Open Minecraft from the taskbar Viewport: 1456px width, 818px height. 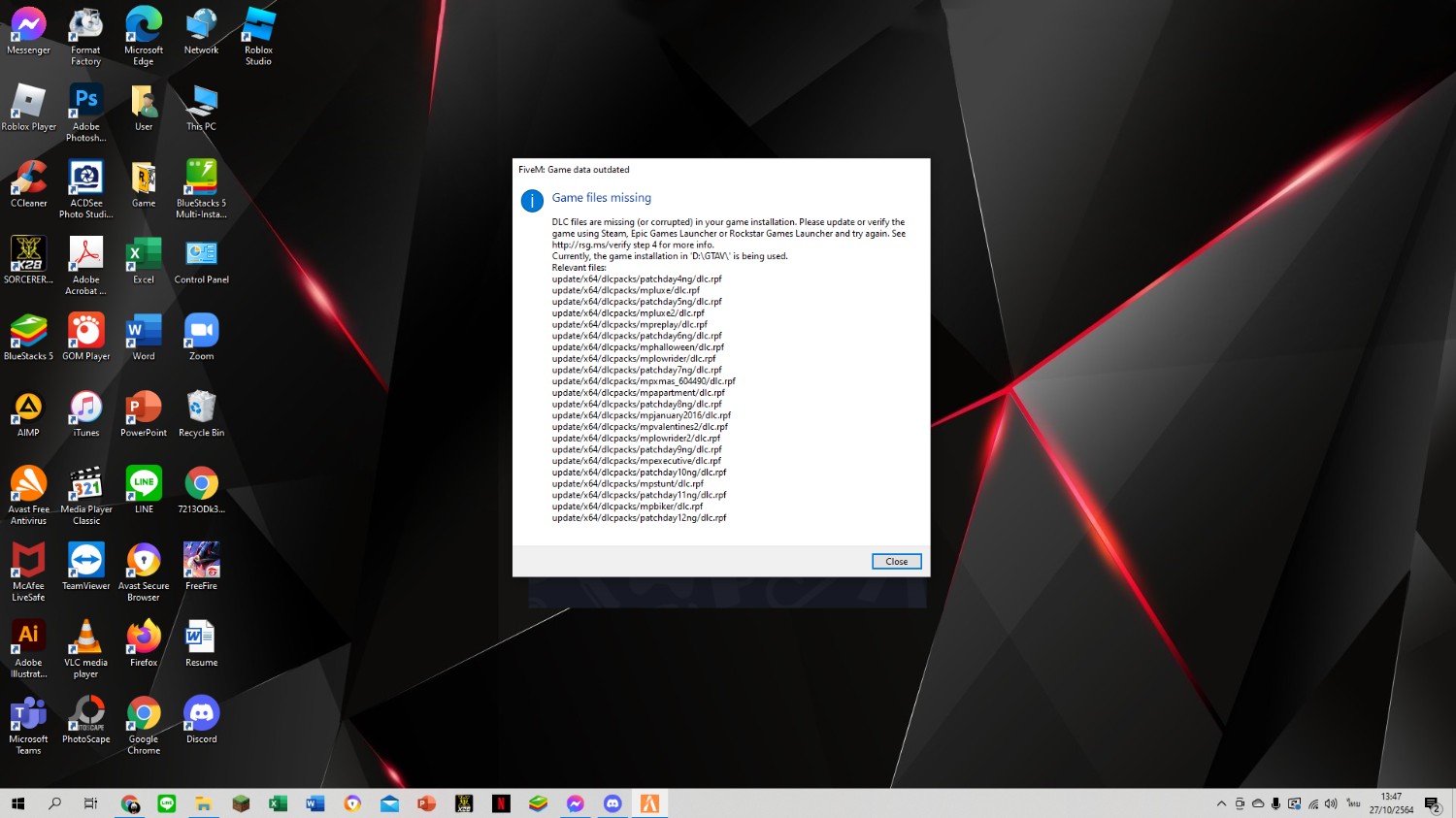(x=241, y=803)
